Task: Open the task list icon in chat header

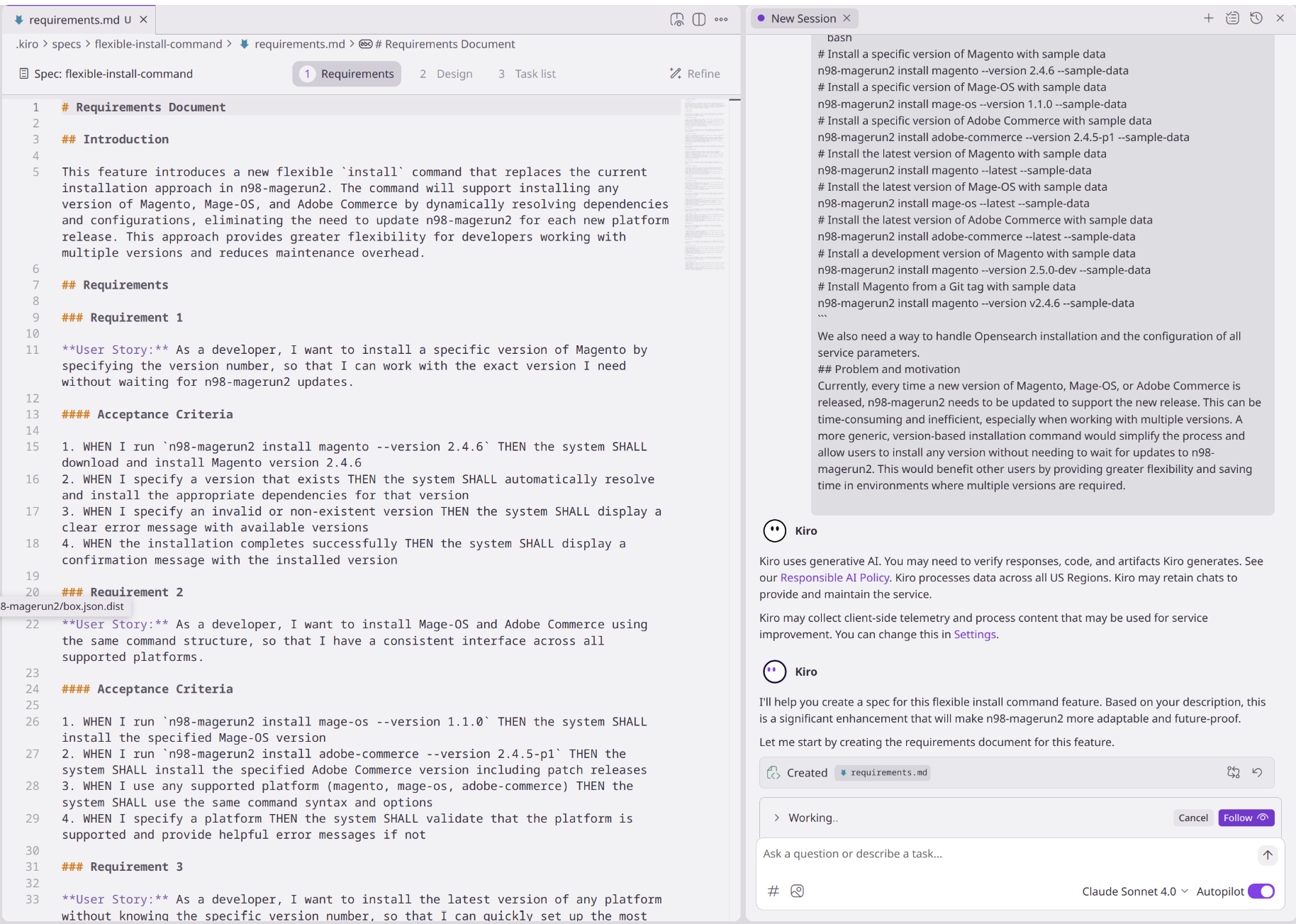Action: [x=1233, y=18]
